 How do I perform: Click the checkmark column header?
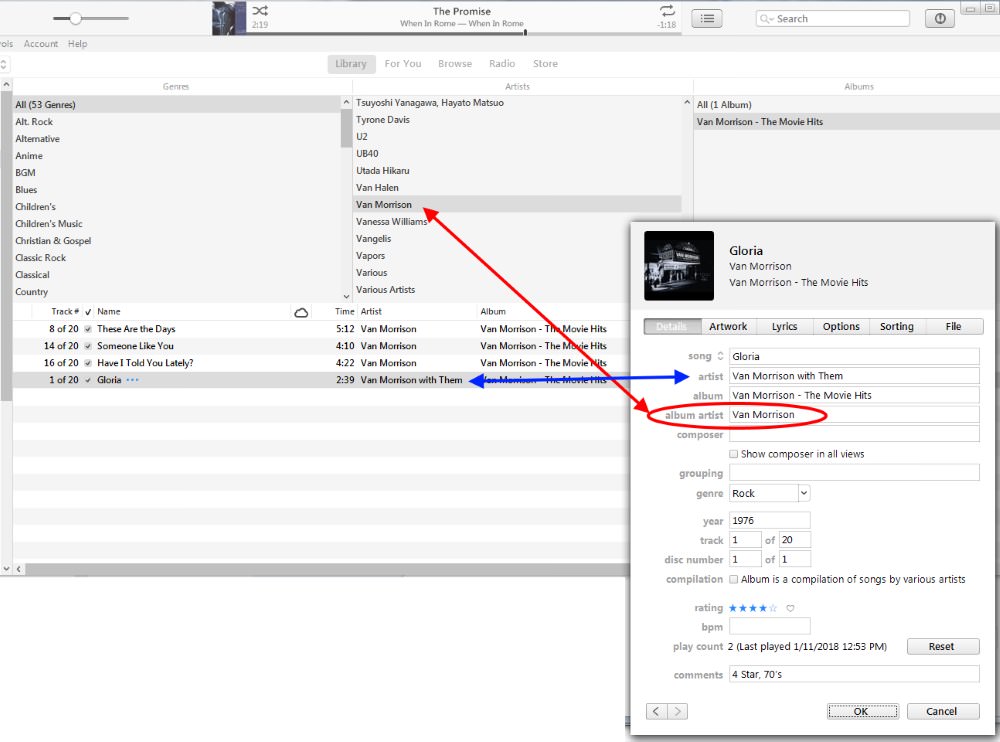click(88, 312)
